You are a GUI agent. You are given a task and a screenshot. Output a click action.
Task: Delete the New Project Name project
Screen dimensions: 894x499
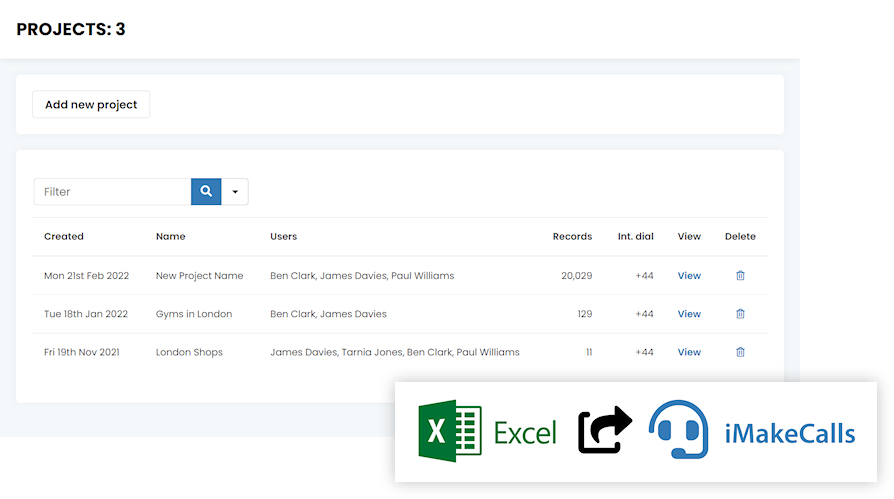[x=740, y=276]
